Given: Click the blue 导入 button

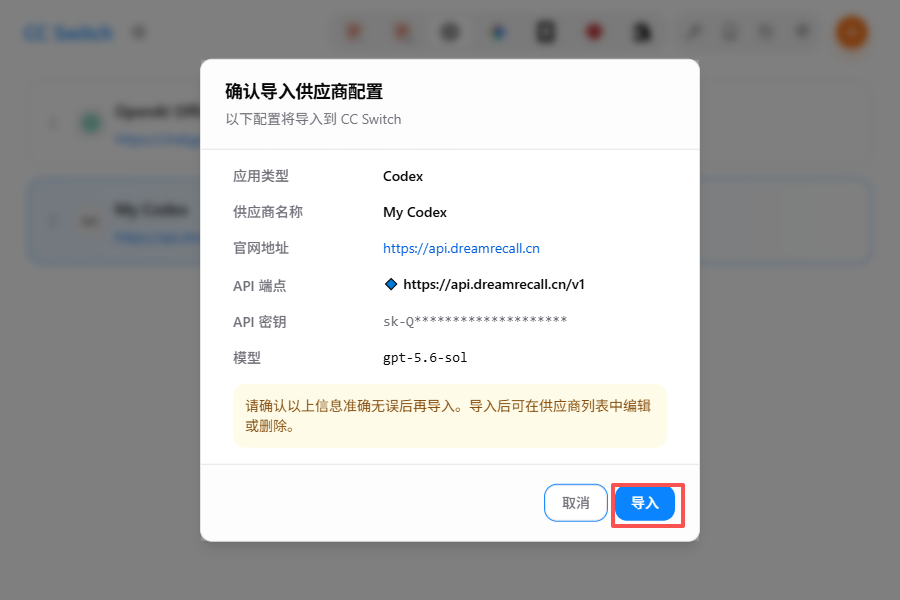Looking at the screenshot, I should (x=645, y=504).
